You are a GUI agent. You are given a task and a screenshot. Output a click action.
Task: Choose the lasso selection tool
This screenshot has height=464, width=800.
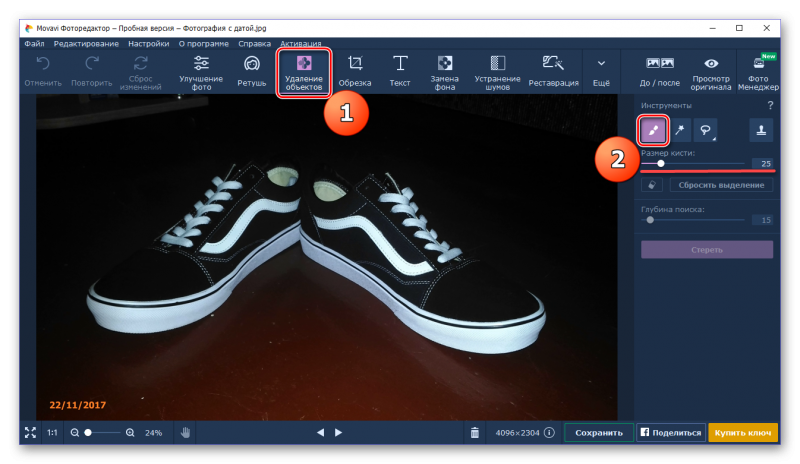[x=706, y=129]
